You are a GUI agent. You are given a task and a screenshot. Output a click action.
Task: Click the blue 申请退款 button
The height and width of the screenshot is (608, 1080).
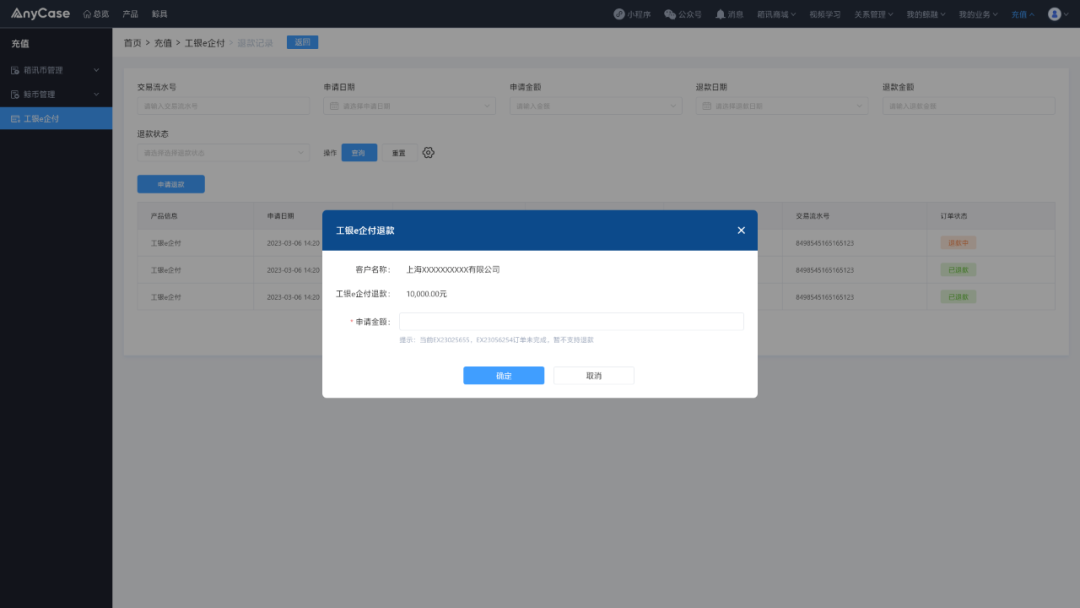(x=171, y=184)
